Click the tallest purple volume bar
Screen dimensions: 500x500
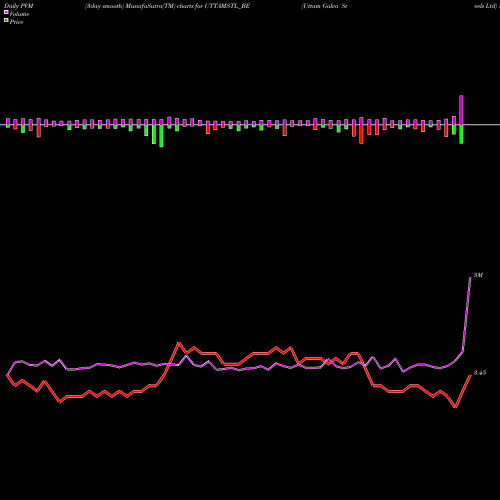click(461, 110)
